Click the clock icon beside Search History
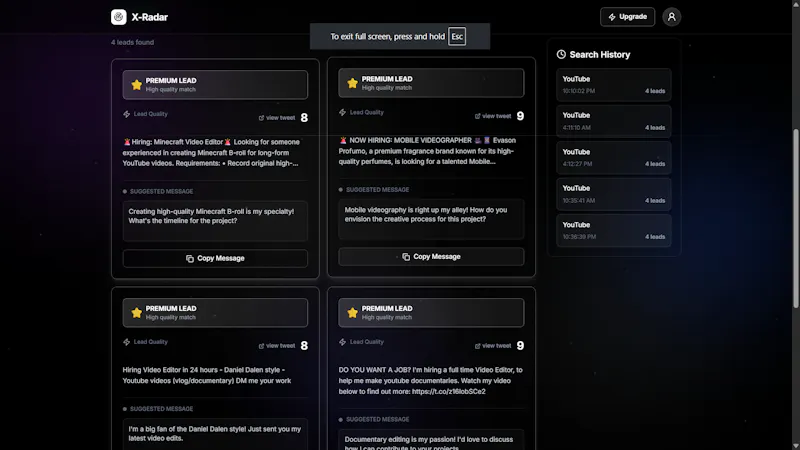Viewport: 800px width, 450px height. pos(561,54)
